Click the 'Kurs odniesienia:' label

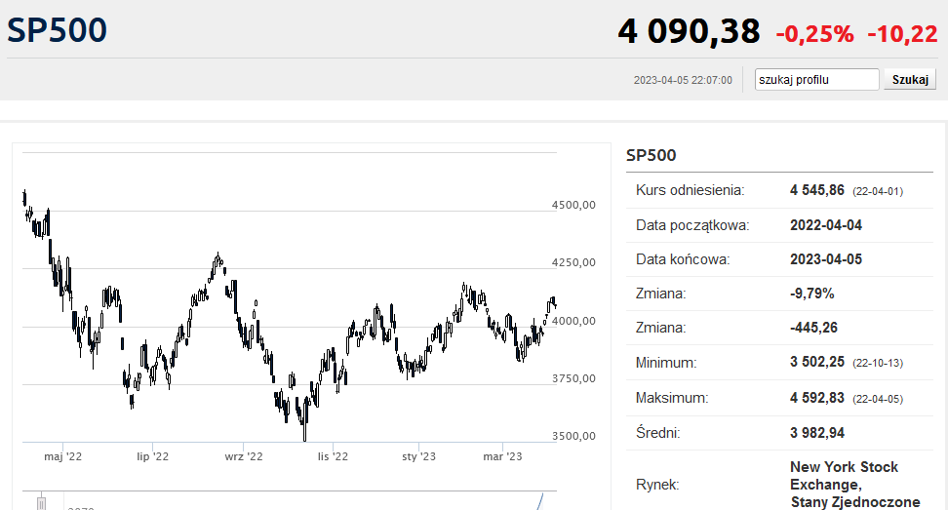click(x=690, y=190)
